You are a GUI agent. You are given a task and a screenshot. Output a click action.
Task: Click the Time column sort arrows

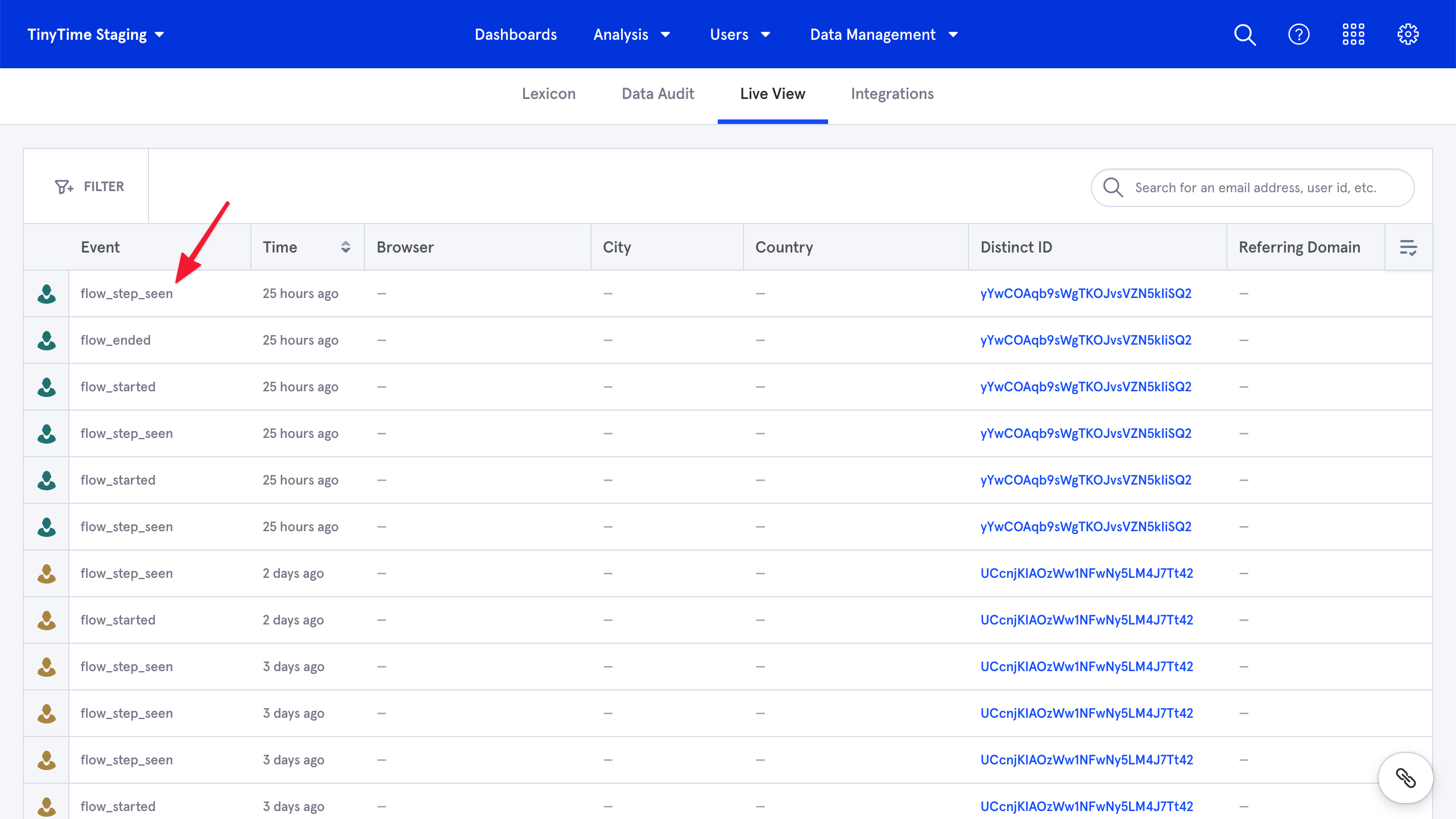coord(345,247)
